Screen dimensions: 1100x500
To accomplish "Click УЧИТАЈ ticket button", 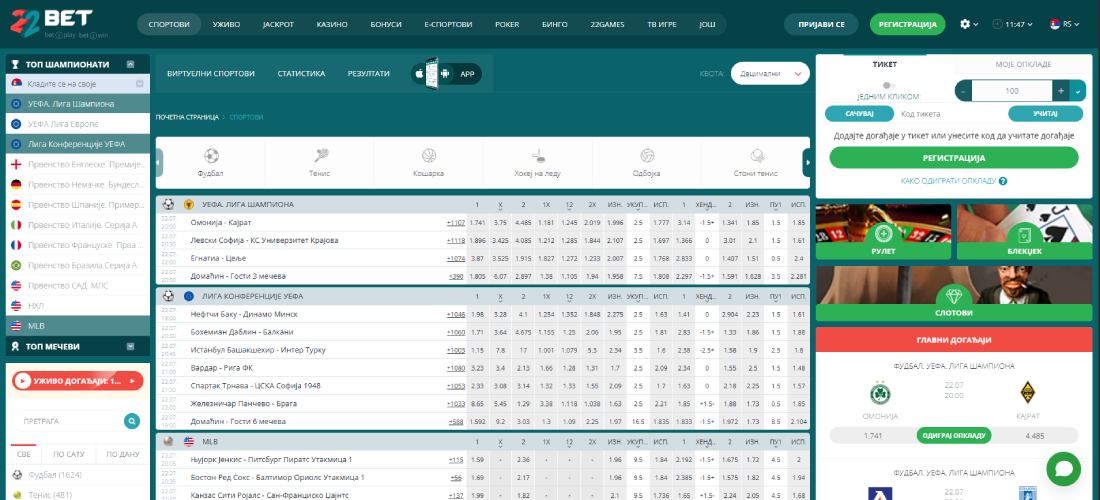I will (1045, 114).
